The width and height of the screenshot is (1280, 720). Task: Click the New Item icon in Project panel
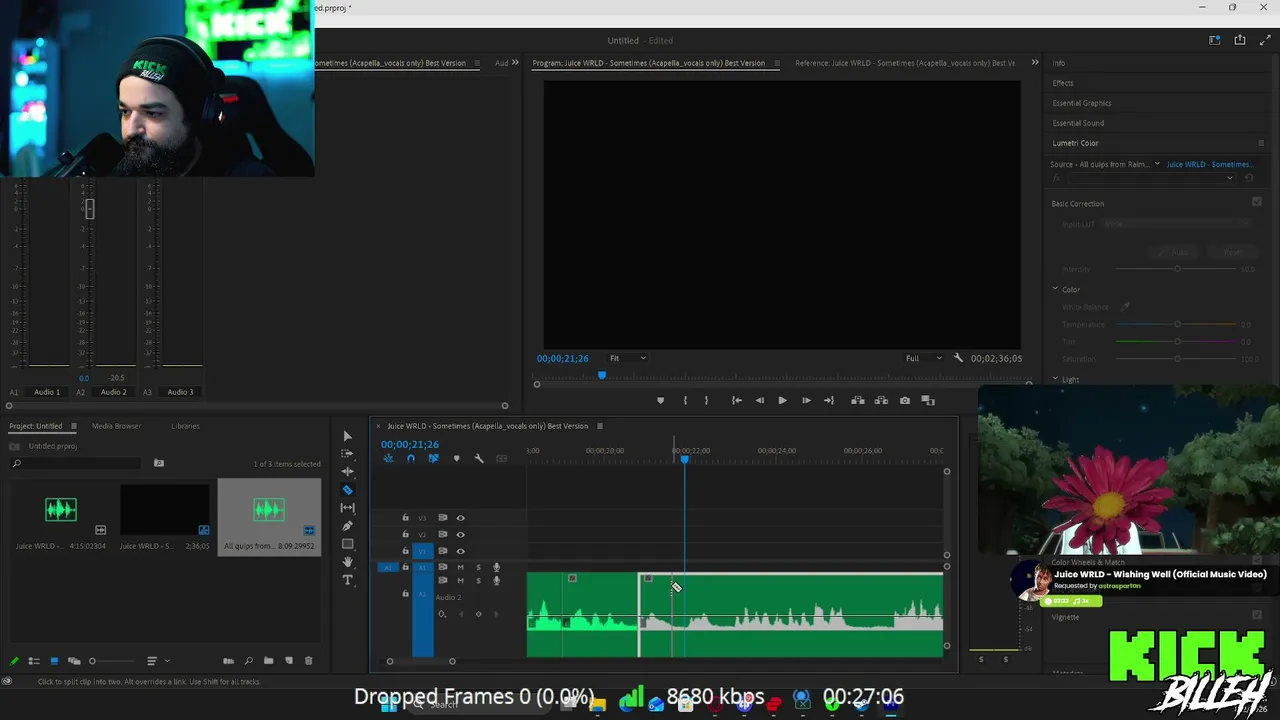289,661
